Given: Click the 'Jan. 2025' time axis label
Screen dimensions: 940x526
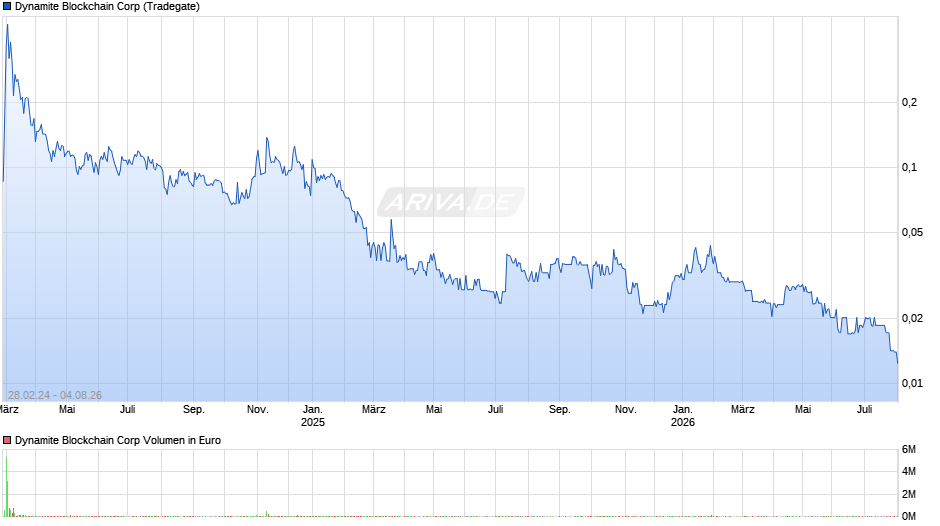Looking at the screenshot, I should click(x=313, y=416).
